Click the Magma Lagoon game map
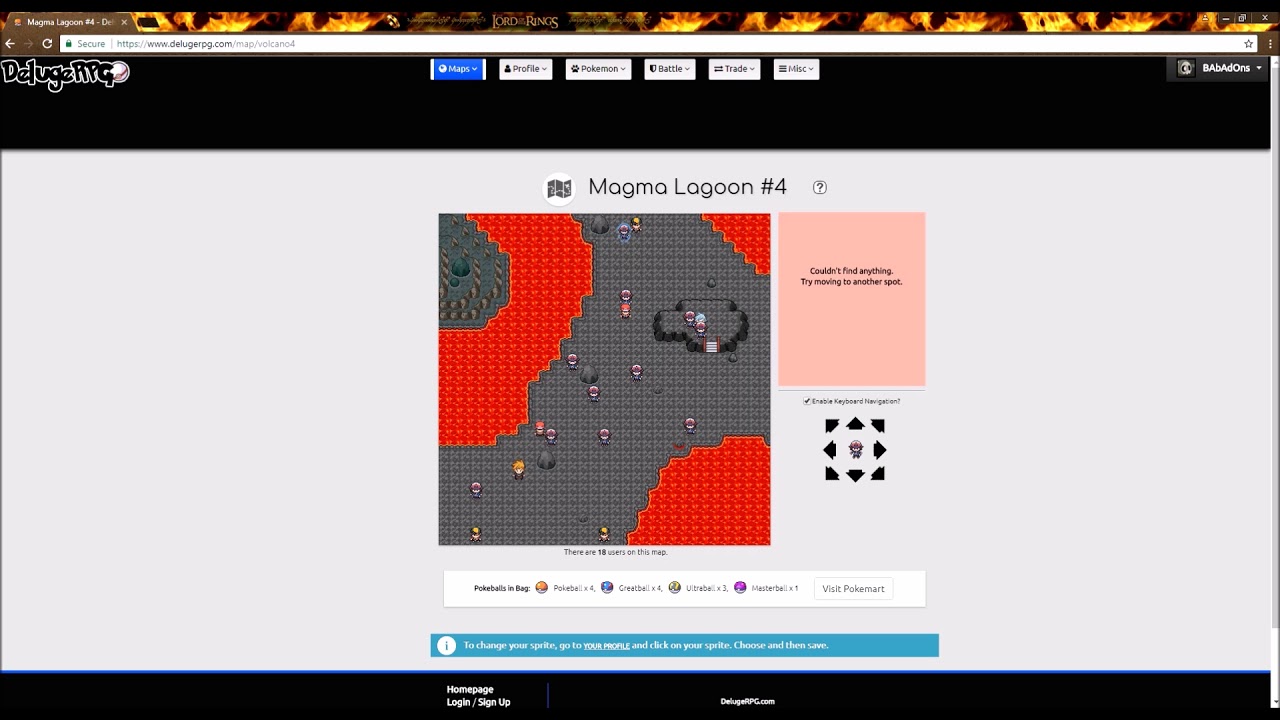The width and height of the screenshot is (1280, 720). coord(604,379)
